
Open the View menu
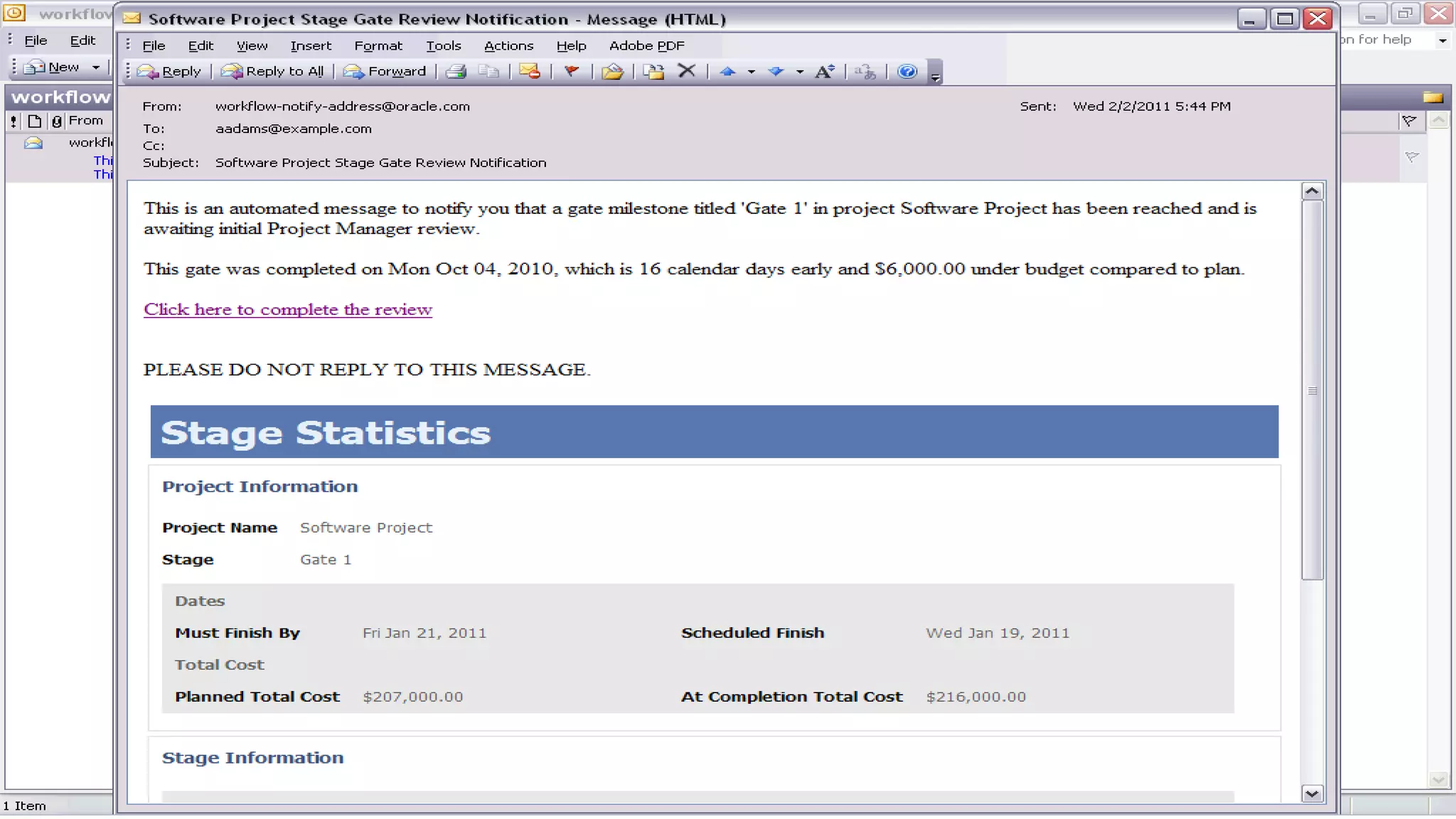click(x=252, y=45)
